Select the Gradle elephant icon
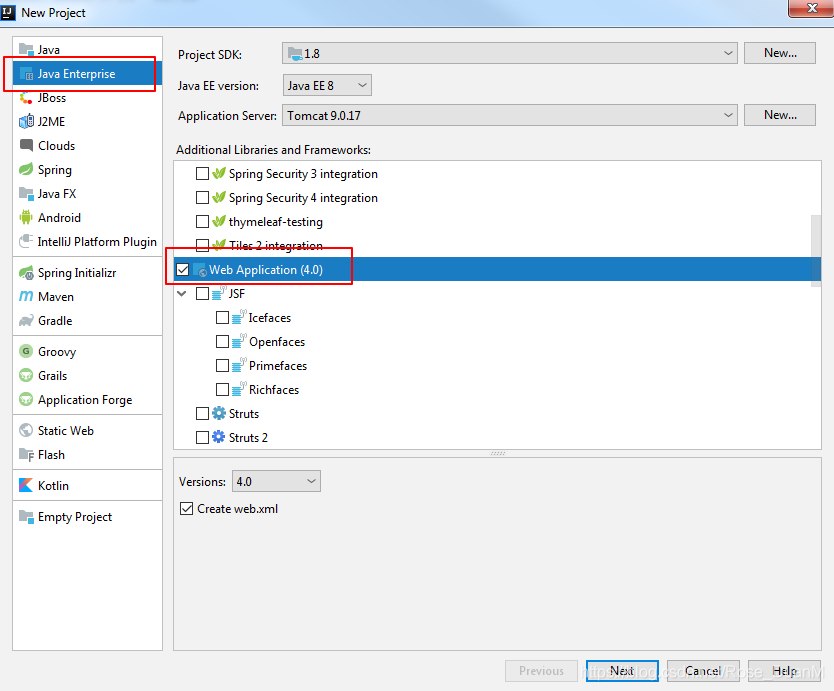Image resolution: width=834 pixels, height=691 pixels. click(26, 321)
